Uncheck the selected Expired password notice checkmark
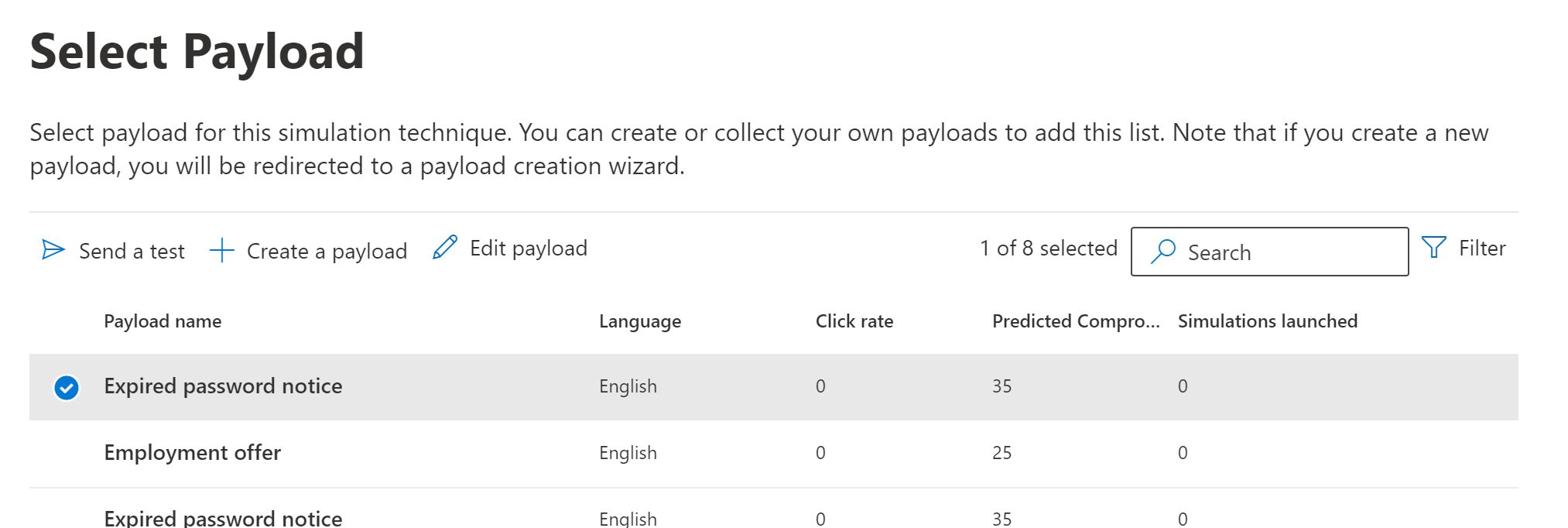The width and height of the screenshot is (1568, 528). click(67, 387)
